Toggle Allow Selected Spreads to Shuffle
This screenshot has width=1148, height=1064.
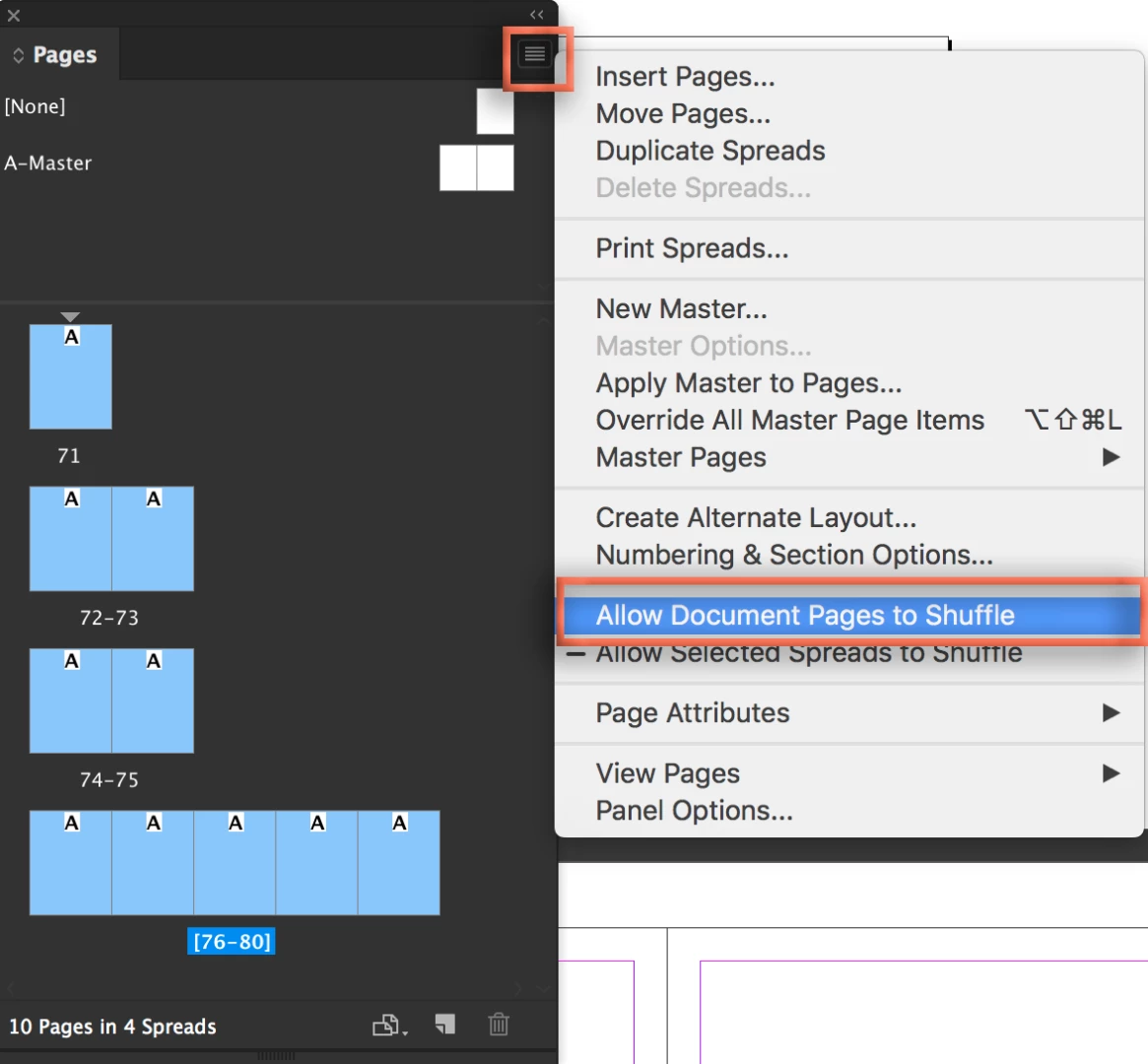point(849,653)
